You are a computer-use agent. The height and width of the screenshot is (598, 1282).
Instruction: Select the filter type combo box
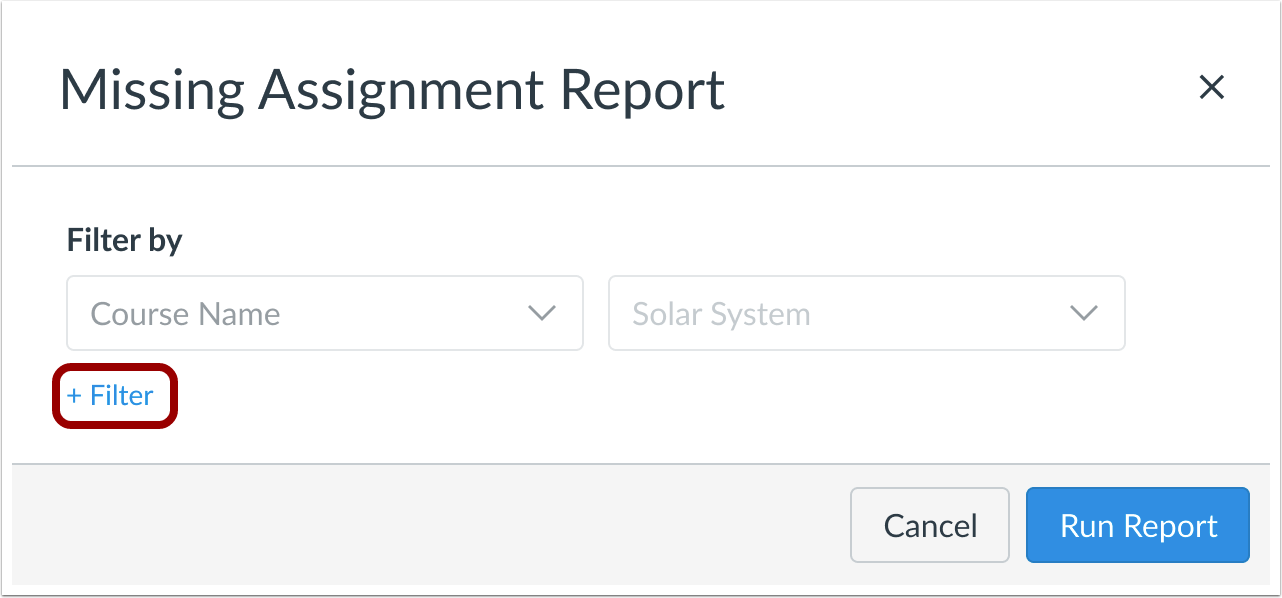coord(324,314)
